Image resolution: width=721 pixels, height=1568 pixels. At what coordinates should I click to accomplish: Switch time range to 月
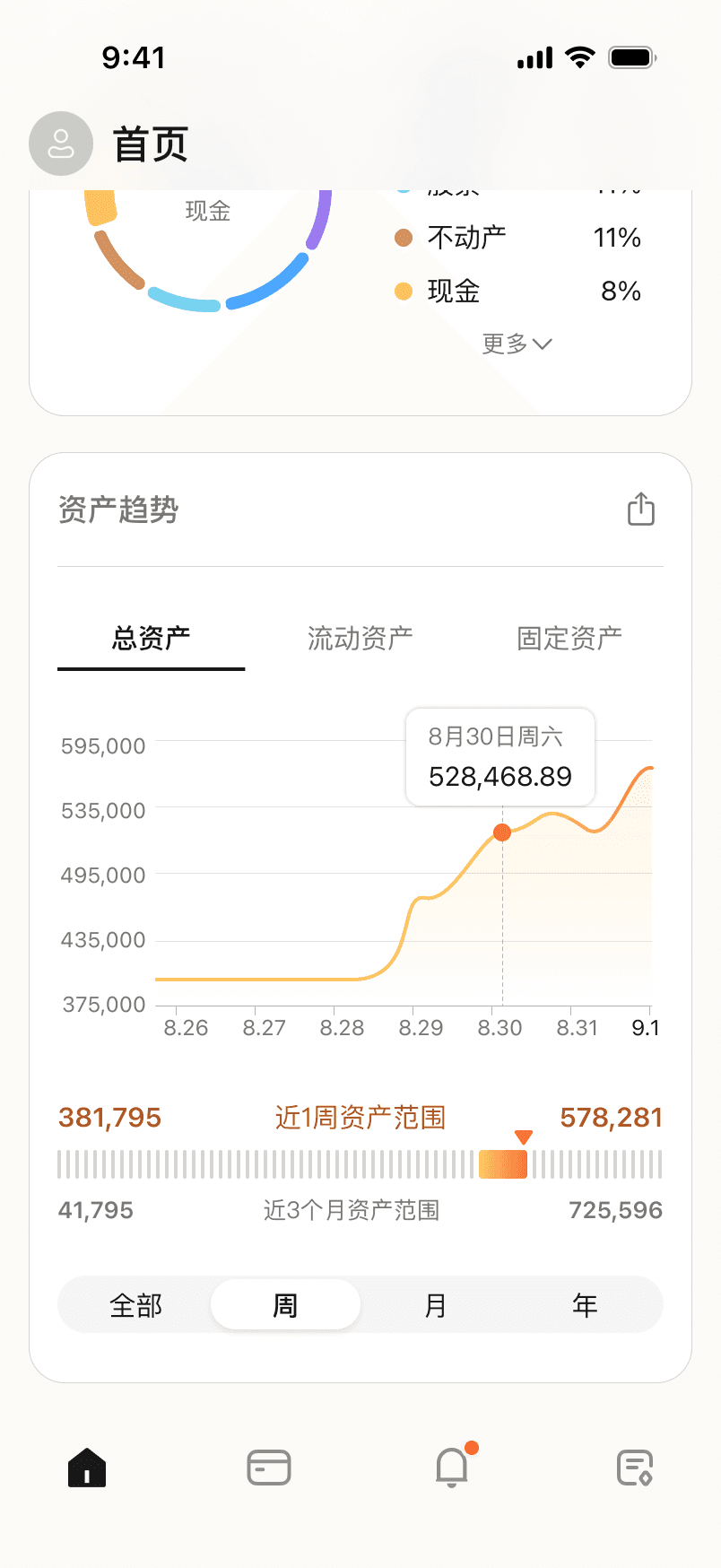point(436,1305)
